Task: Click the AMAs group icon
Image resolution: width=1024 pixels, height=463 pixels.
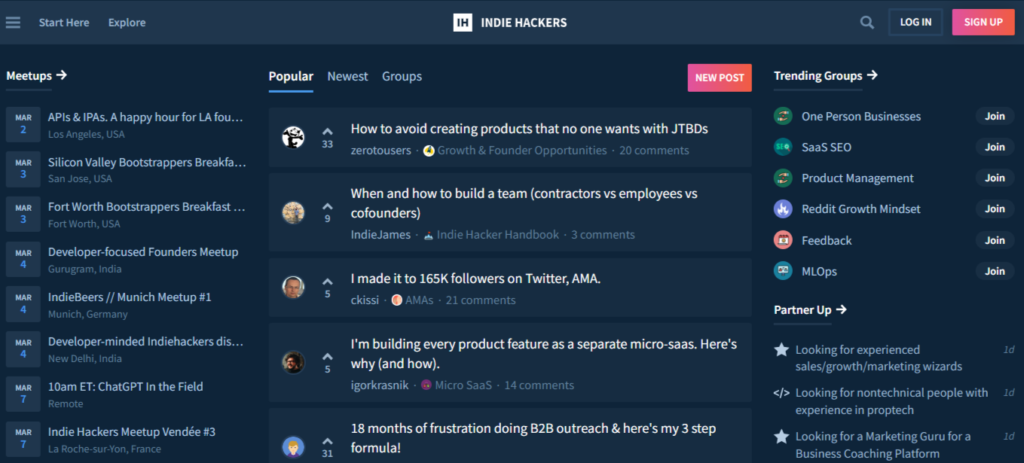Action: click(397, 300)
